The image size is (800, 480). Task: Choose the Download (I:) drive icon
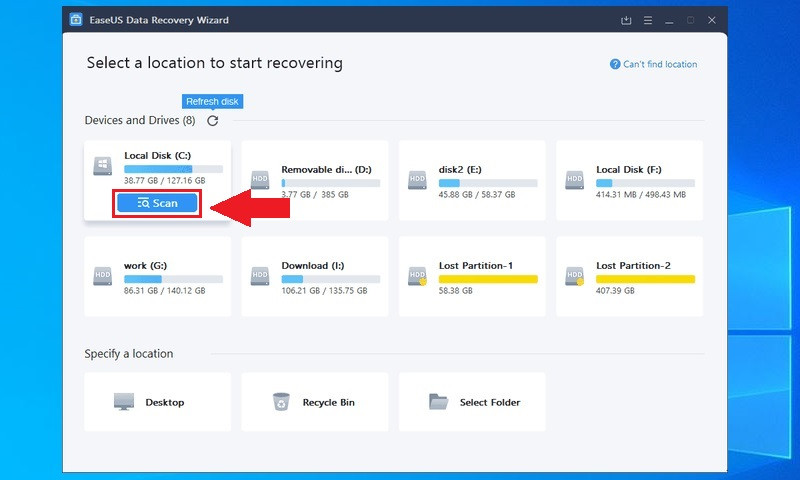point(260,276)
